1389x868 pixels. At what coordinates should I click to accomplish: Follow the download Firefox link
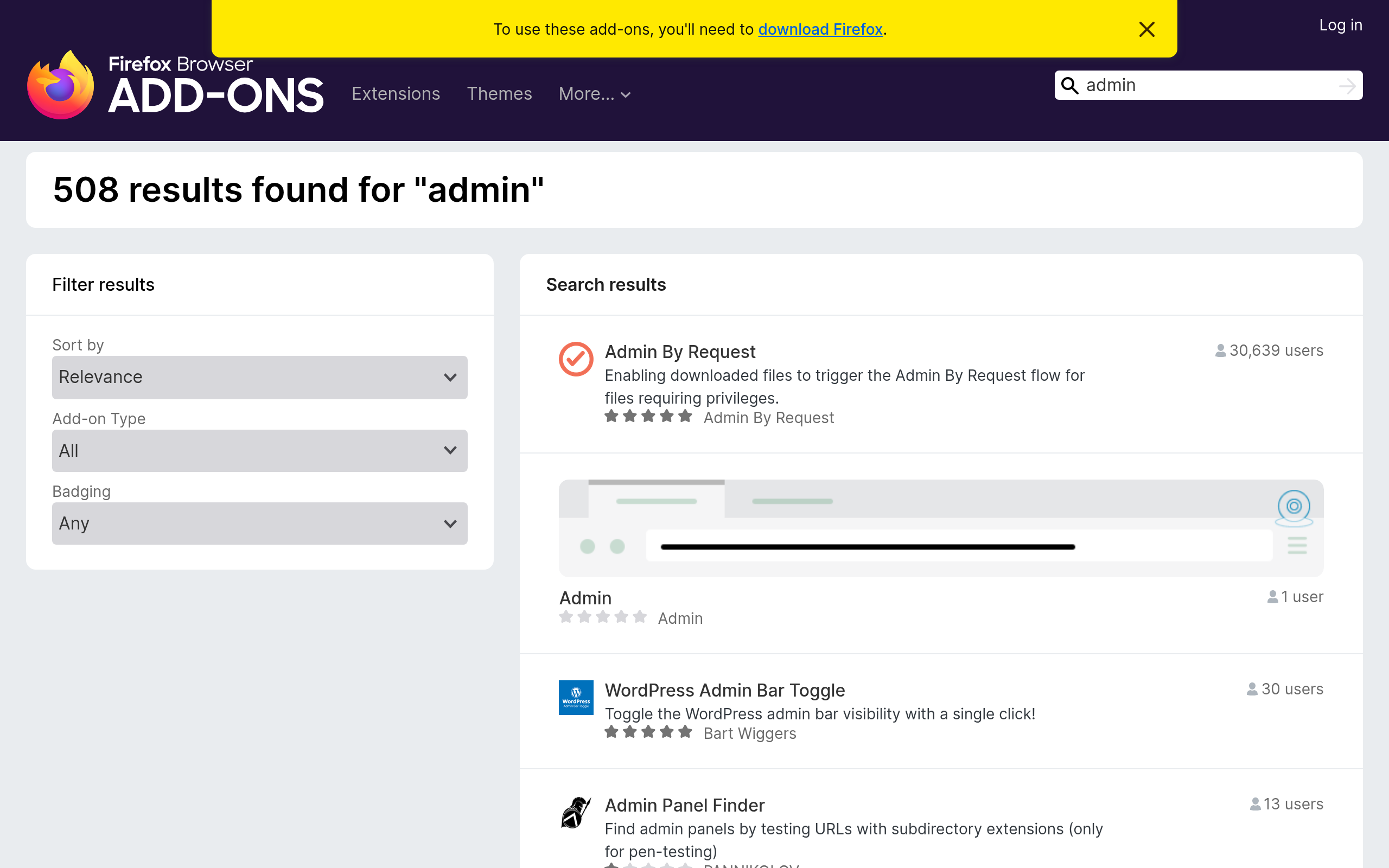pyautogui.click(x=820, y=29)
